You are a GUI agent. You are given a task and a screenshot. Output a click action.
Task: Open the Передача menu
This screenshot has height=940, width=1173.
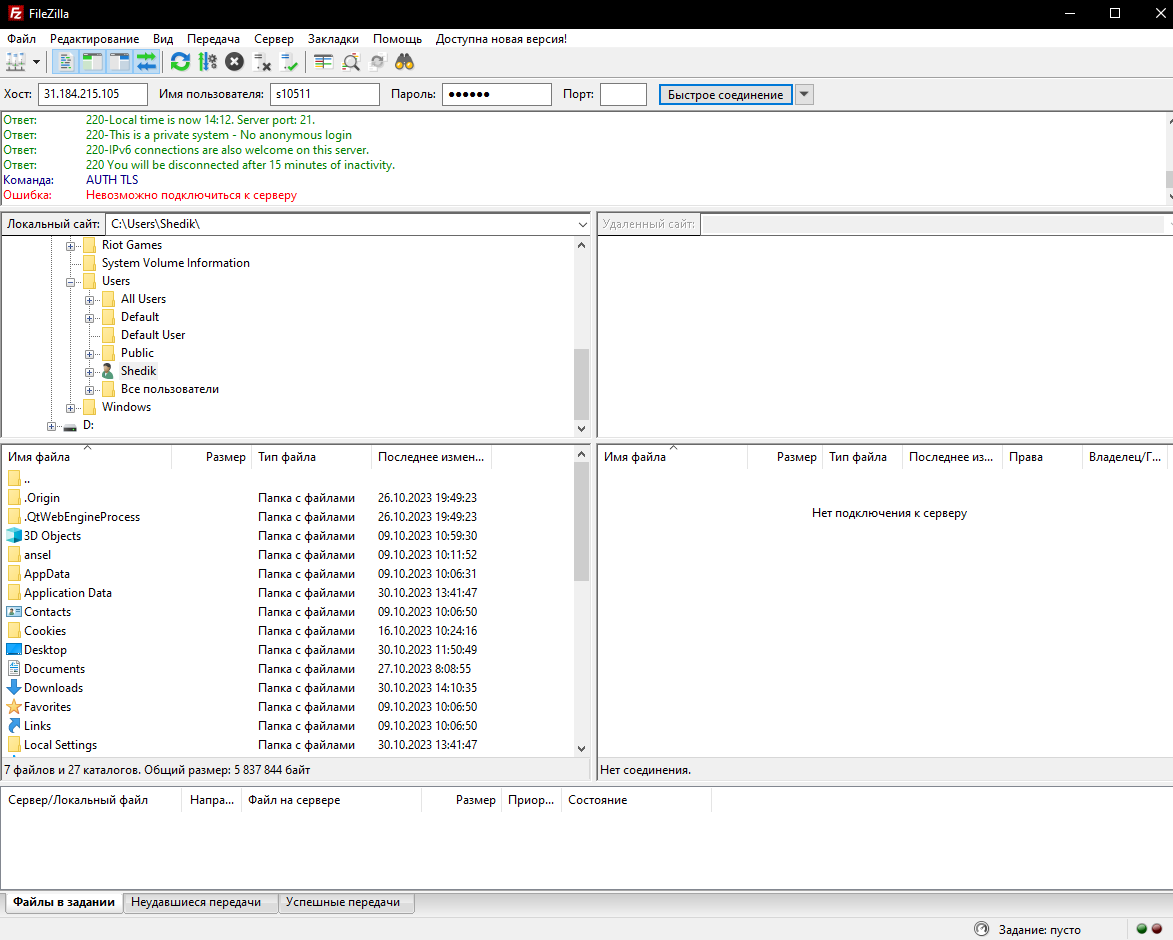213,39
